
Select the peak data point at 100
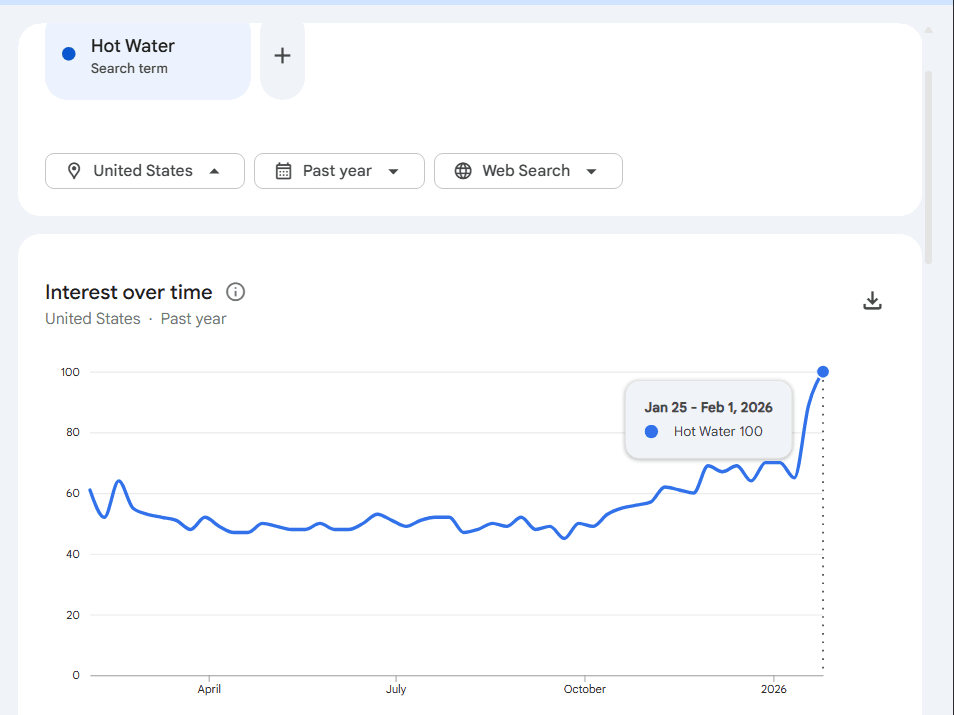(823, 372)
